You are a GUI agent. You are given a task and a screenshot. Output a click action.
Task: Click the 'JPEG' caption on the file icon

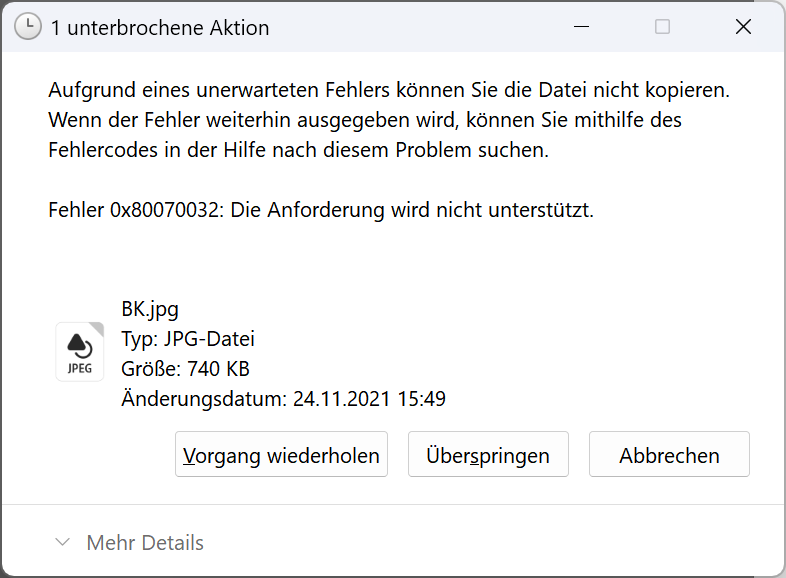pos(79,368)
